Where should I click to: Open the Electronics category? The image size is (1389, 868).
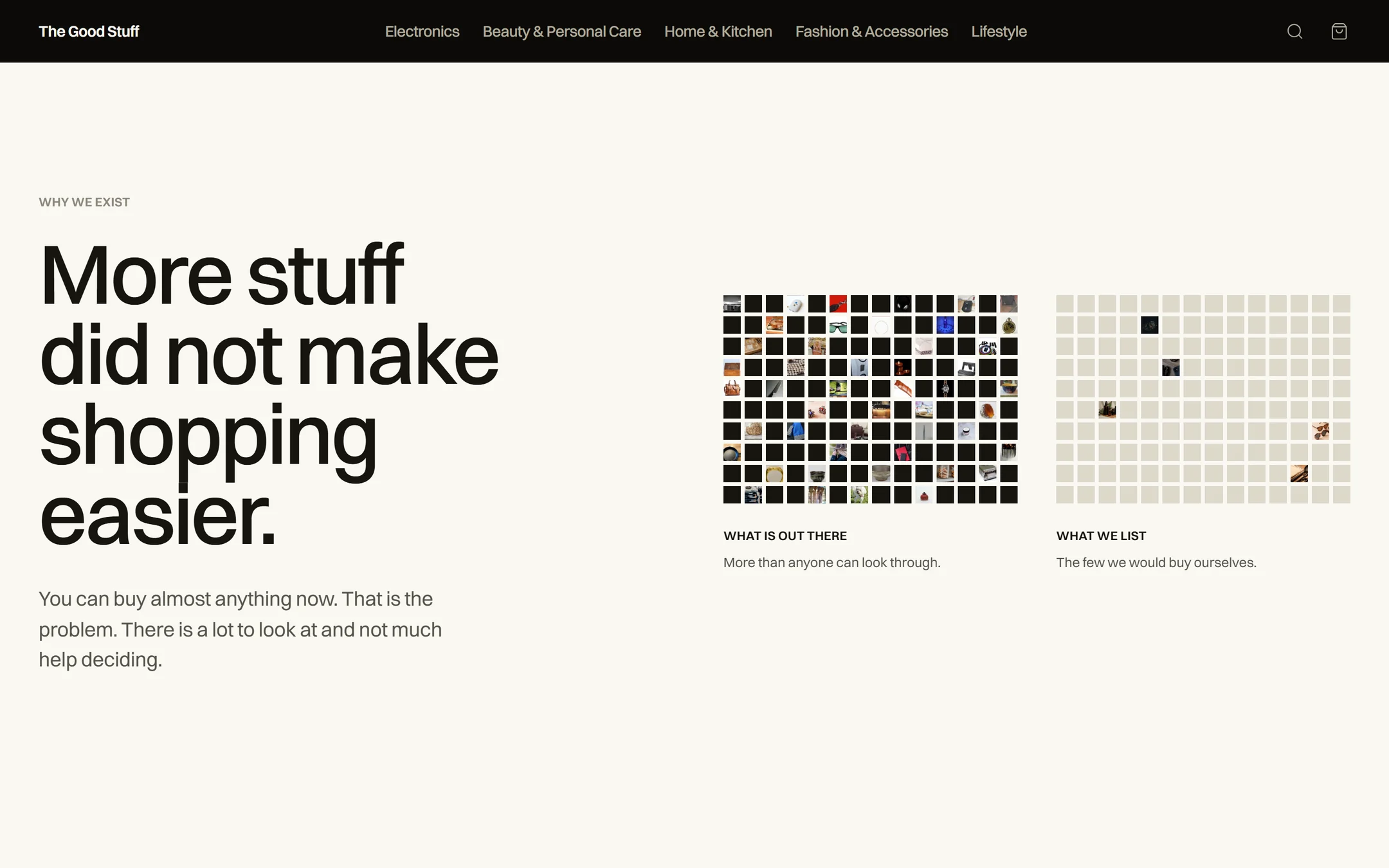422,32
